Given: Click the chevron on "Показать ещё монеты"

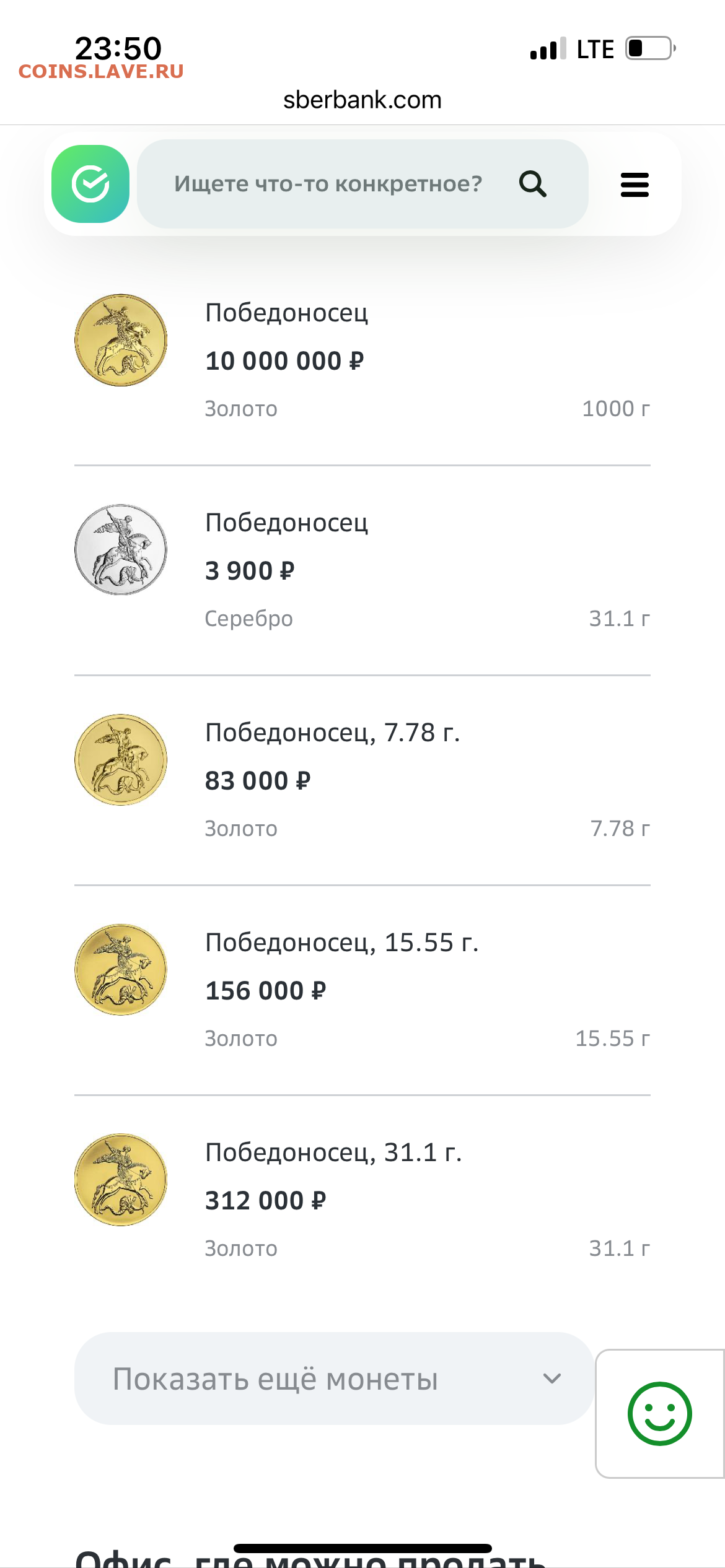Looking at the screenshot, I should pos(551,1379).
